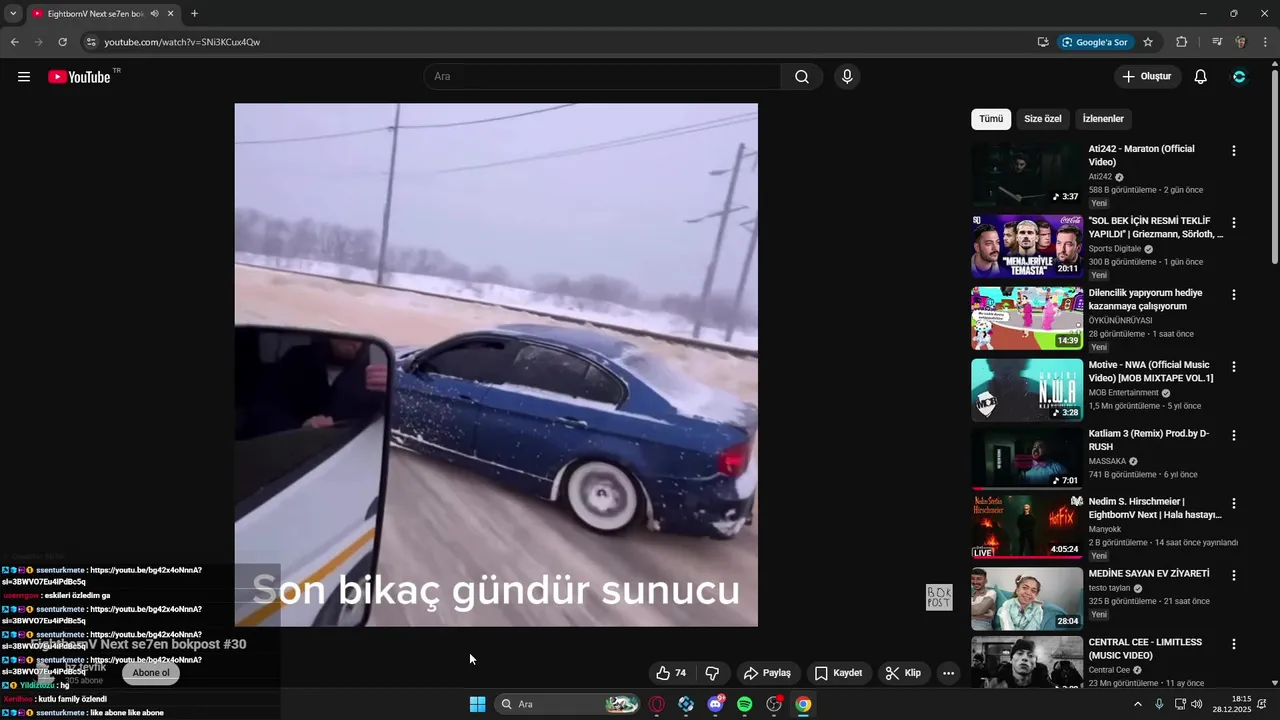The image size is (1280, 720).
Task: Expand the tab search dropdown arrow
Action: pos(13,14)
